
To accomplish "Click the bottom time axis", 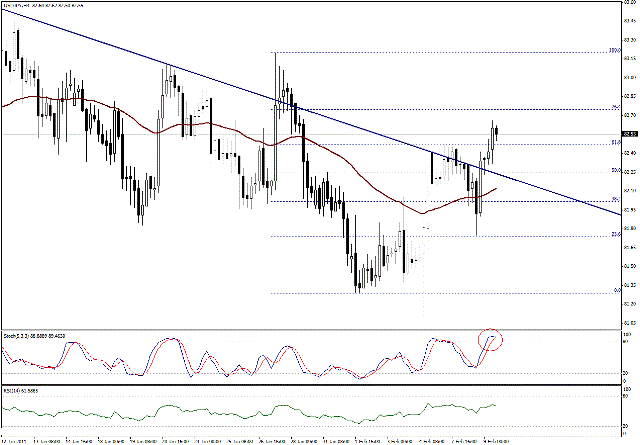I will coord(300,438).
